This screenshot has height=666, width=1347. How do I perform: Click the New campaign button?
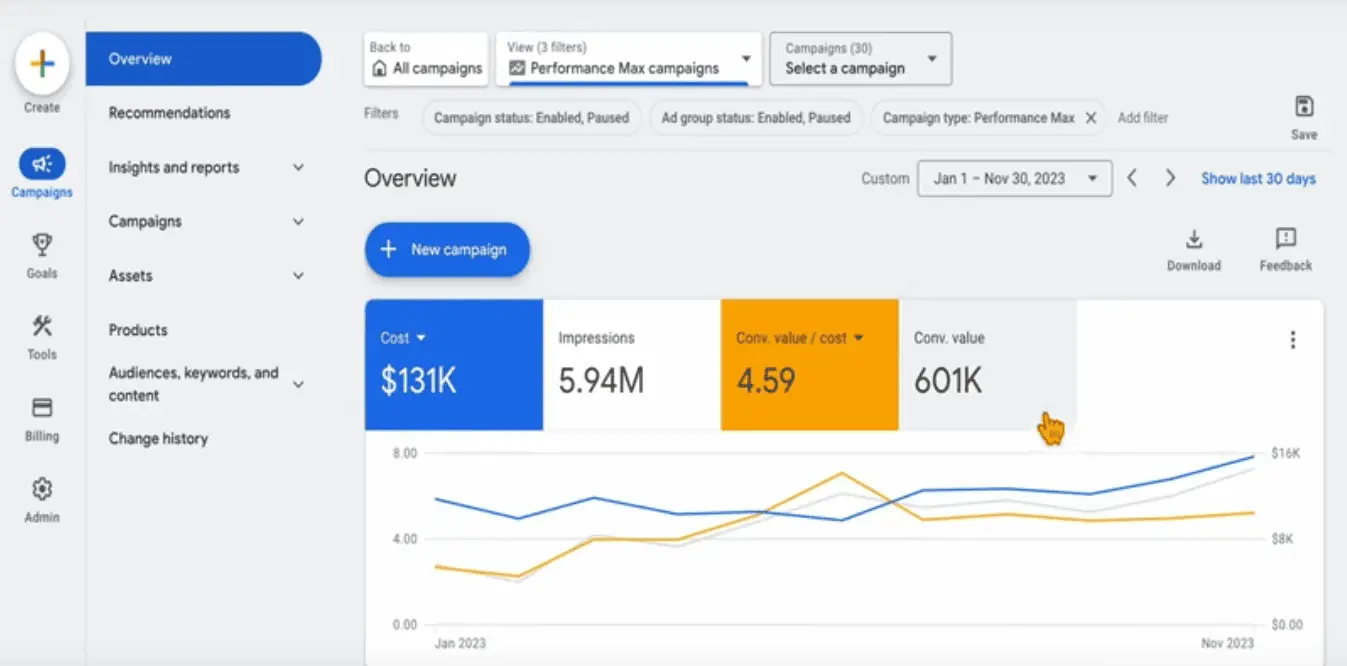coord(447,250)
